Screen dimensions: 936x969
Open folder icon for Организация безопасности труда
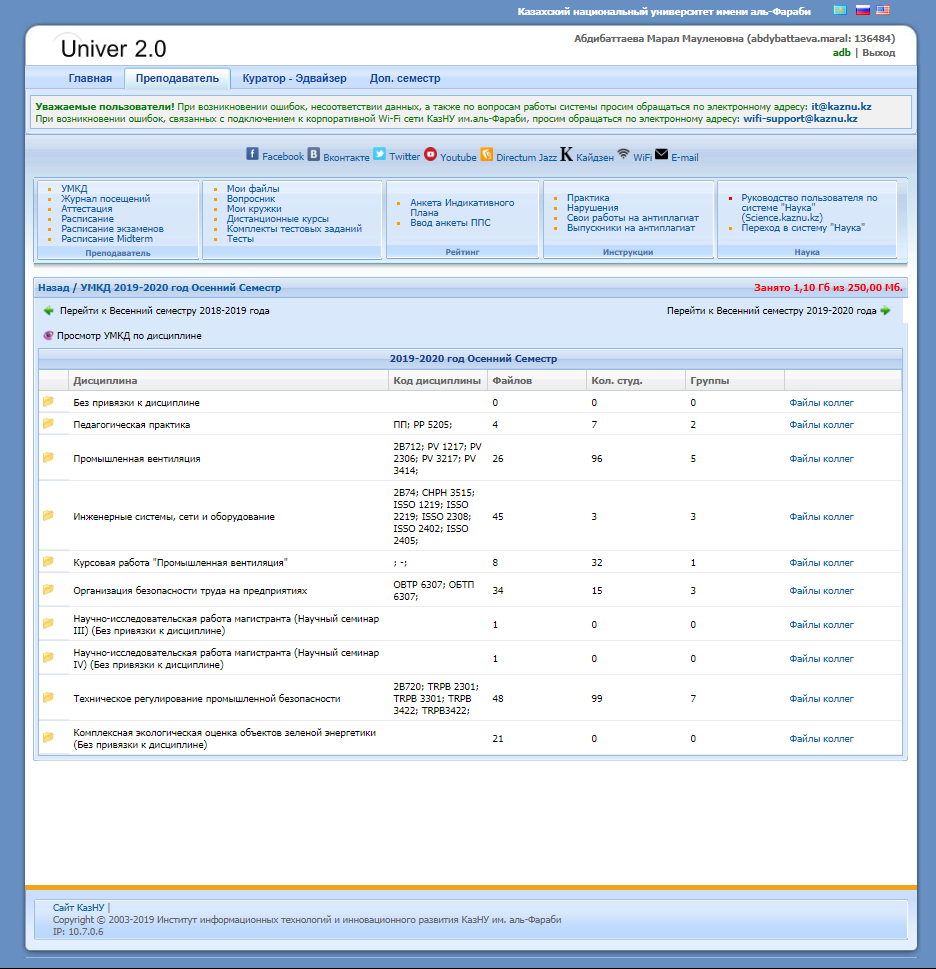pyautogui.click(x=48, y=590)
